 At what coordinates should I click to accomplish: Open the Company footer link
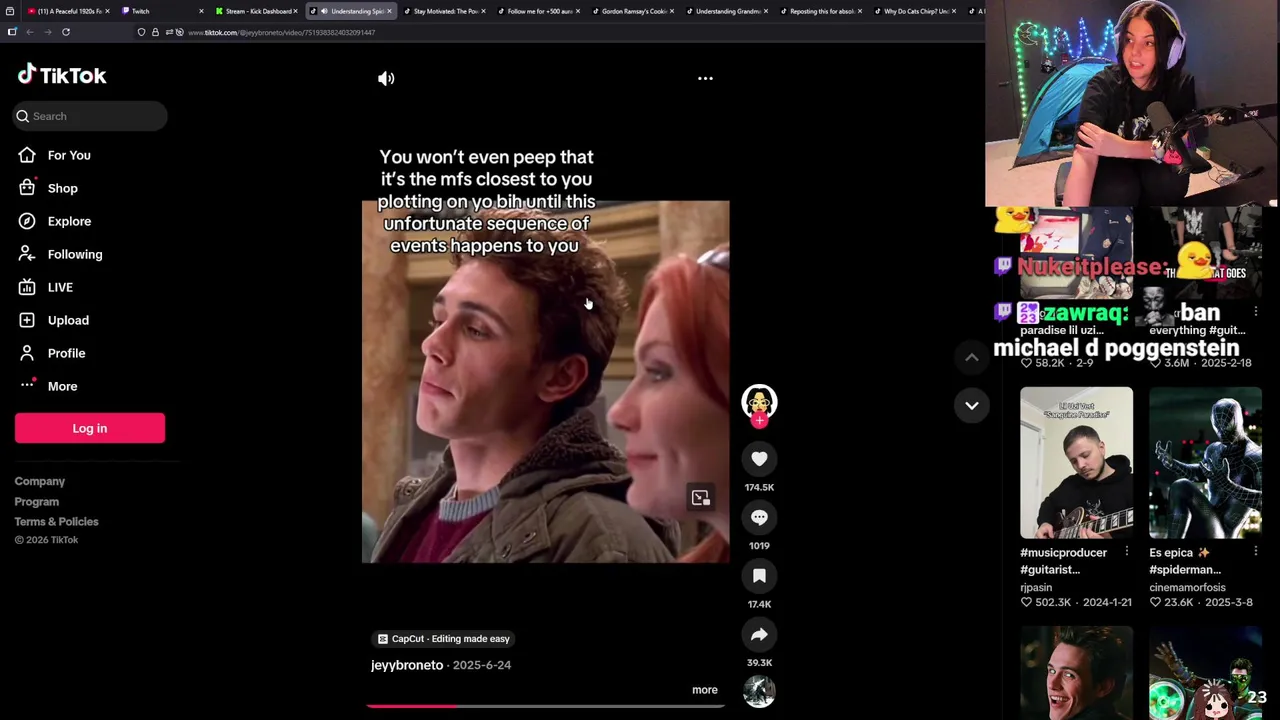[x=40, y=481]
